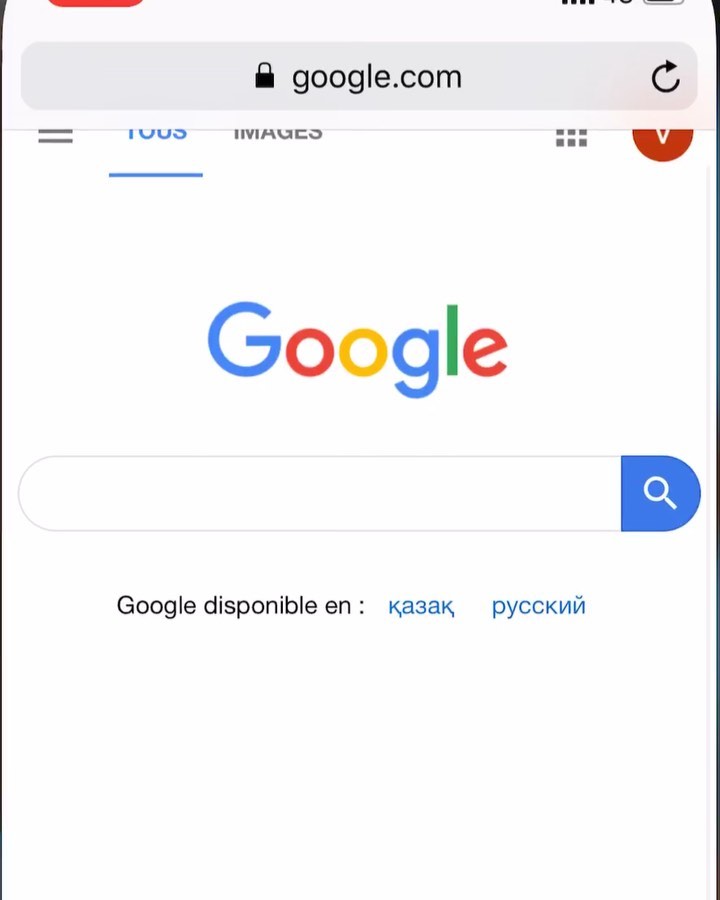Tap the battery icon in status bar
This screenshot has width=720, height=900.
(x=664, y=2)
